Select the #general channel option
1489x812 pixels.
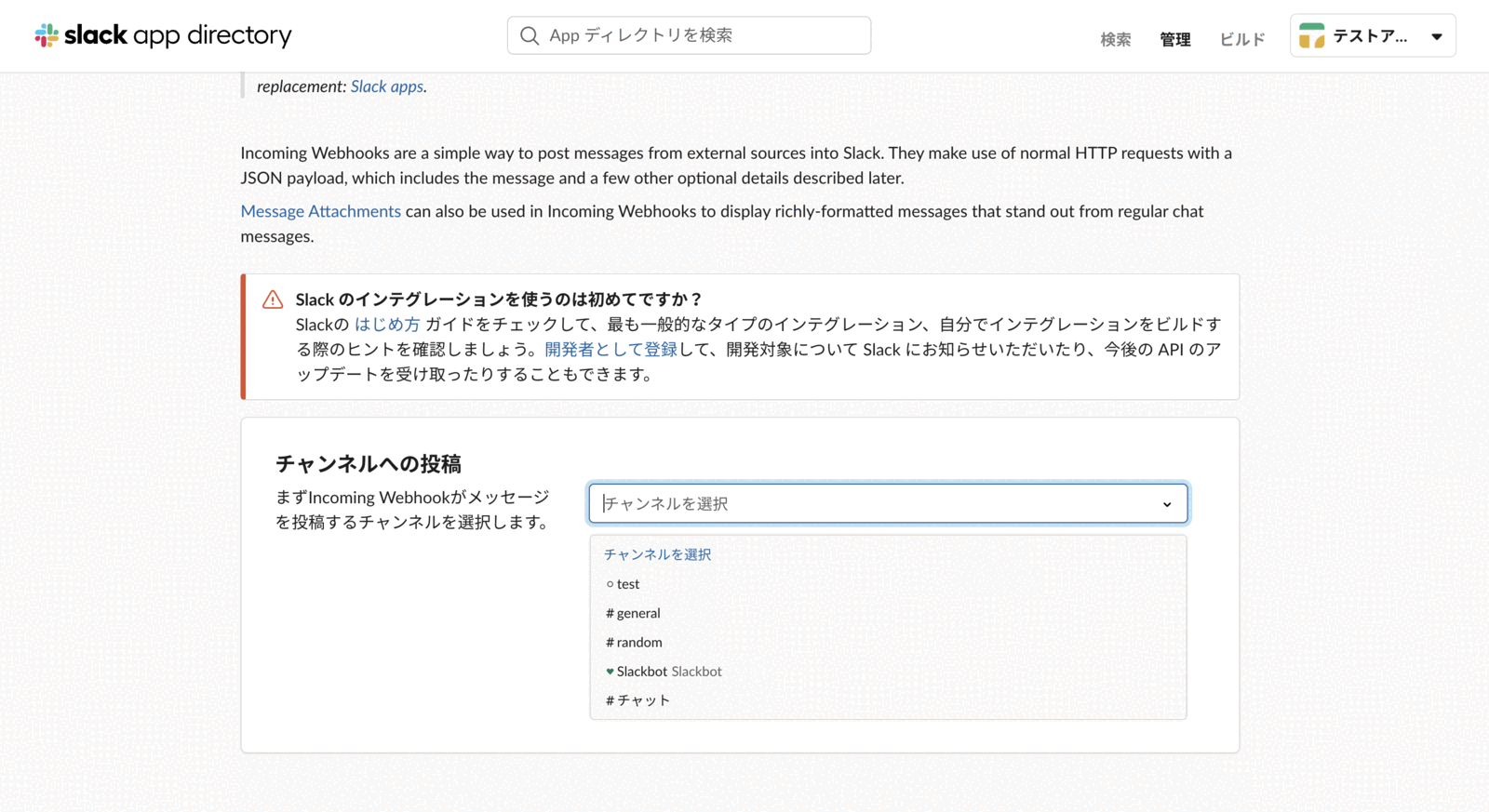pyautogui.click(x=888, y=613)
